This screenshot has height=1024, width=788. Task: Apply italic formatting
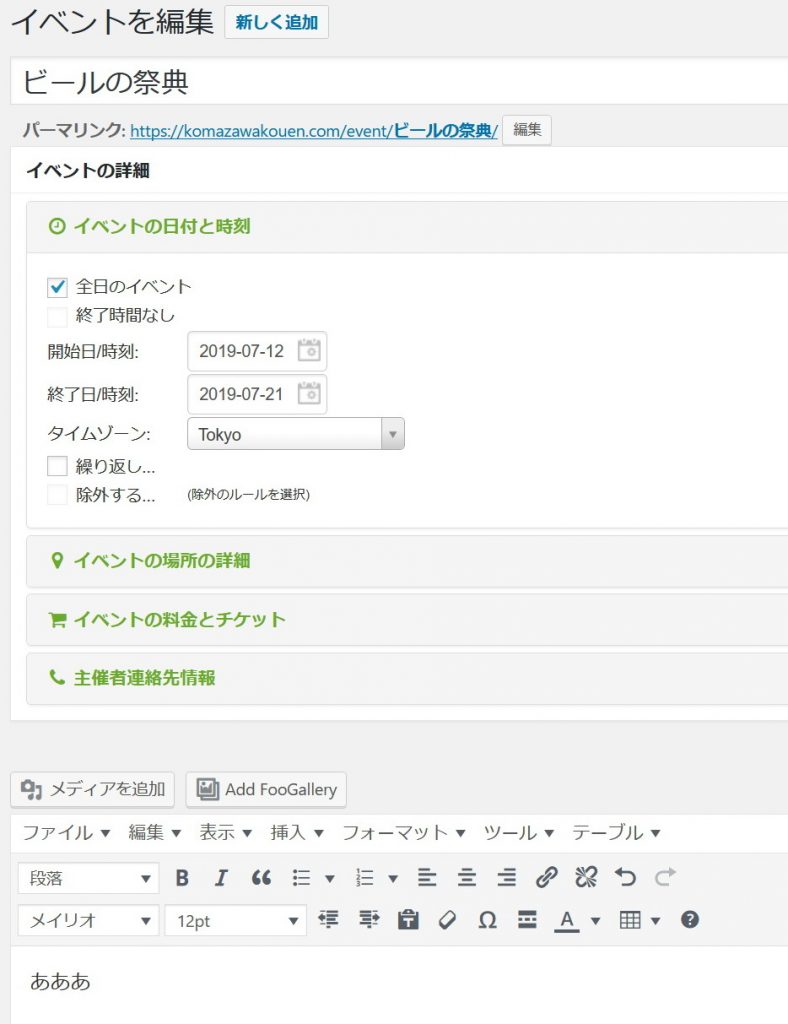(x=221, y=878)
